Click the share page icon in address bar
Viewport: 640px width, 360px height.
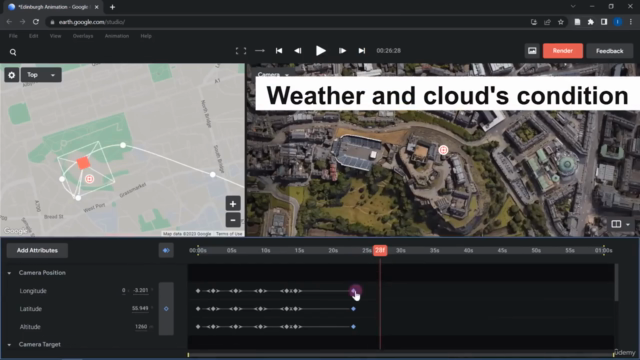pyautogui.click(x=547, y=22)
